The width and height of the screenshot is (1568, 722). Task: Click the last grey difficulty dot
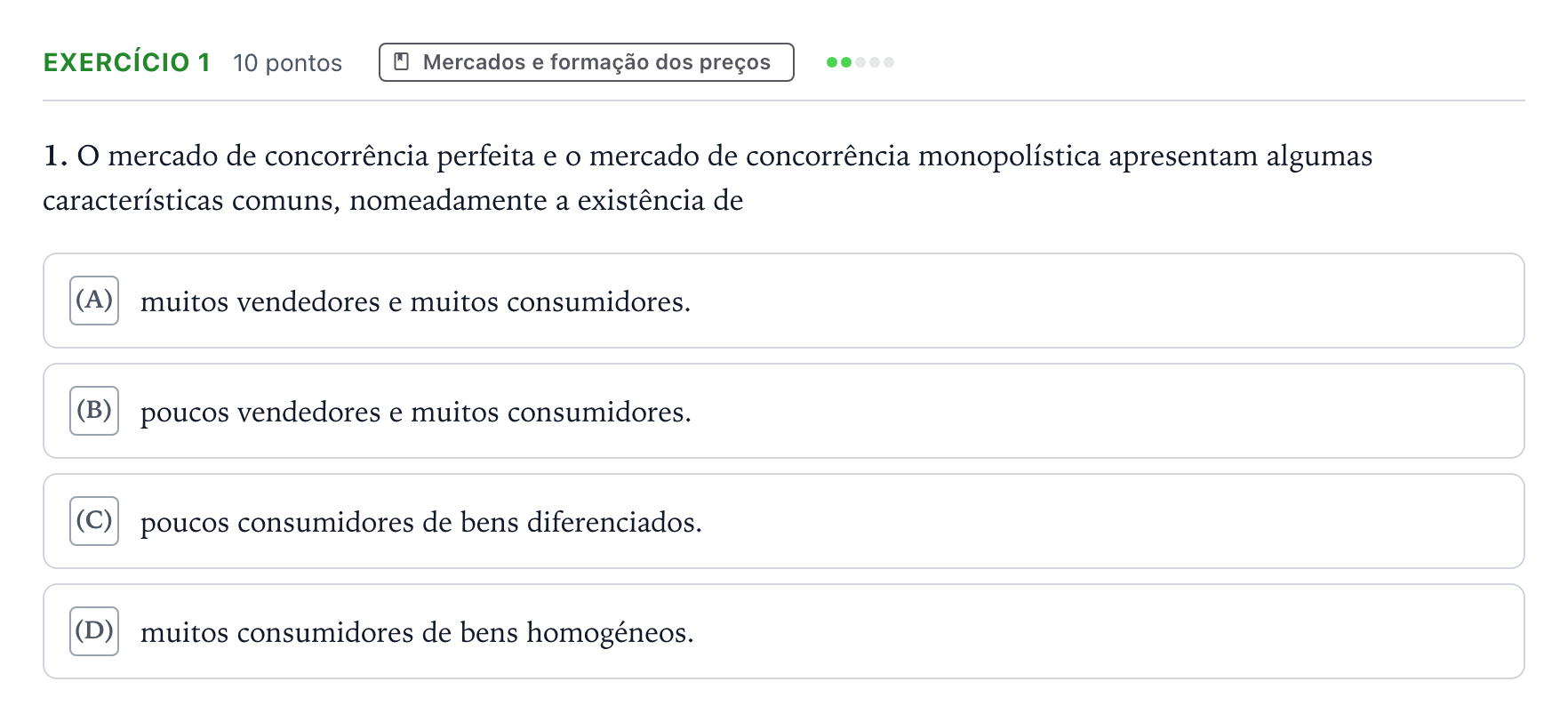[x=889, y=62]
